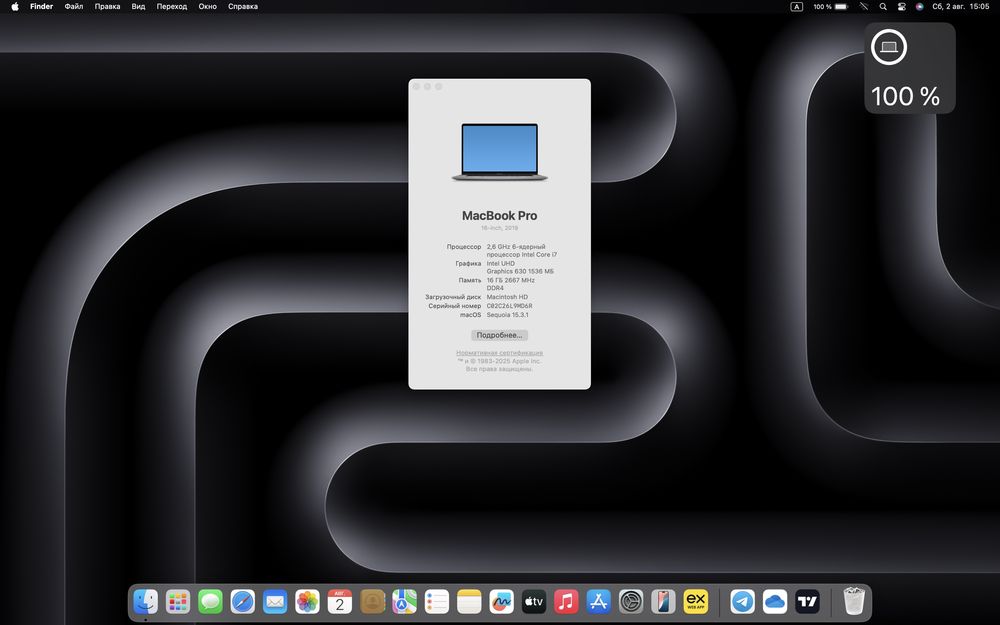
Task: Launch Music app from the Dock
Action: pos(566,601)
